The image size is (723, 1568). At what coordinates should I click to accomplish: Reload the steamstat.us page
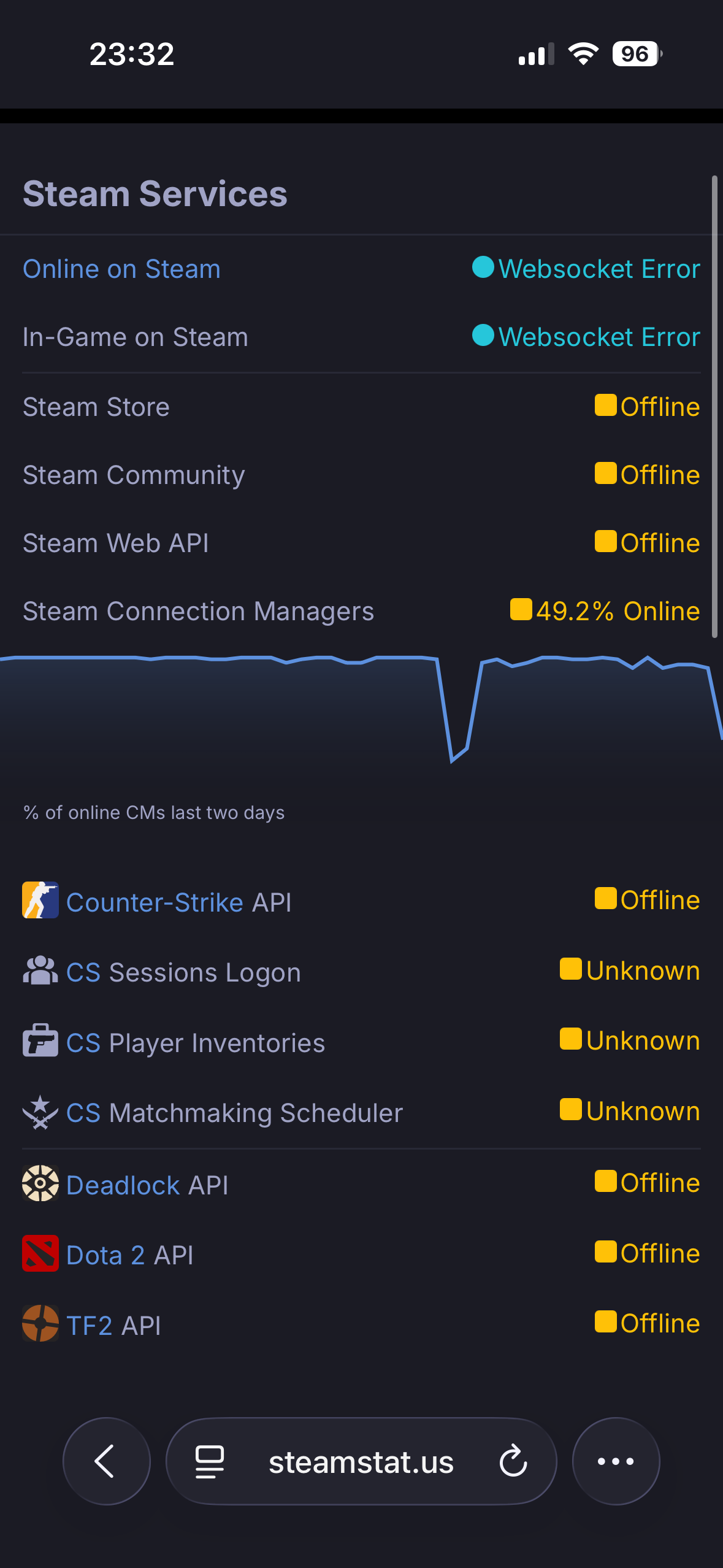coord(513,1461)
